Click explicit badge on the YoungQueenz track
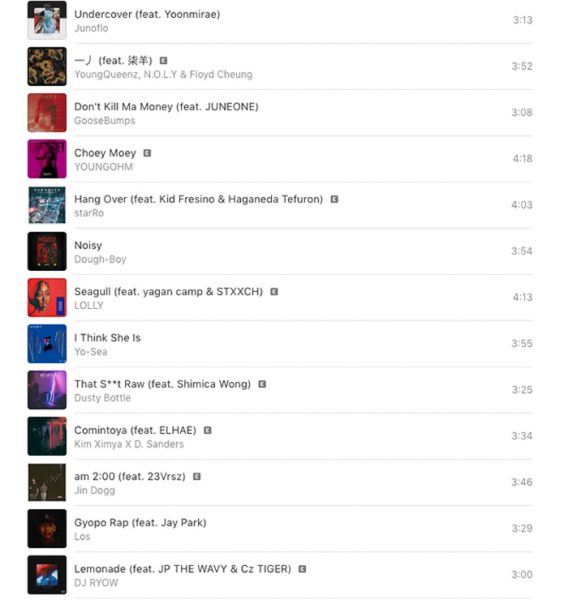This screenshot has height=600, width=568. [x=163, y=61]
